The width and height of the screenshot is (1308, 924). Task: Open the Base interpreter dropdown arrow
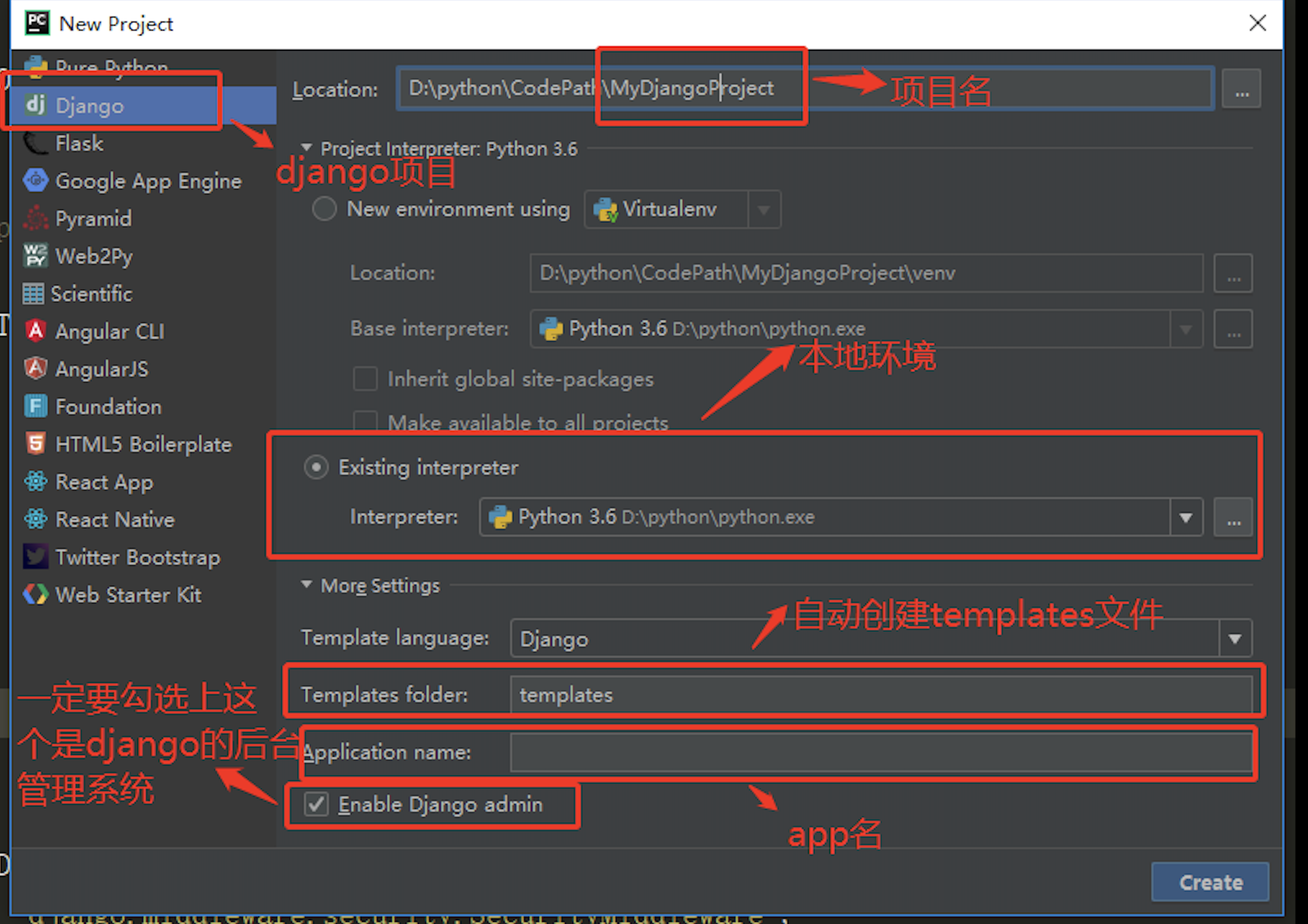pyautogui.click(x=1186, y=329)
